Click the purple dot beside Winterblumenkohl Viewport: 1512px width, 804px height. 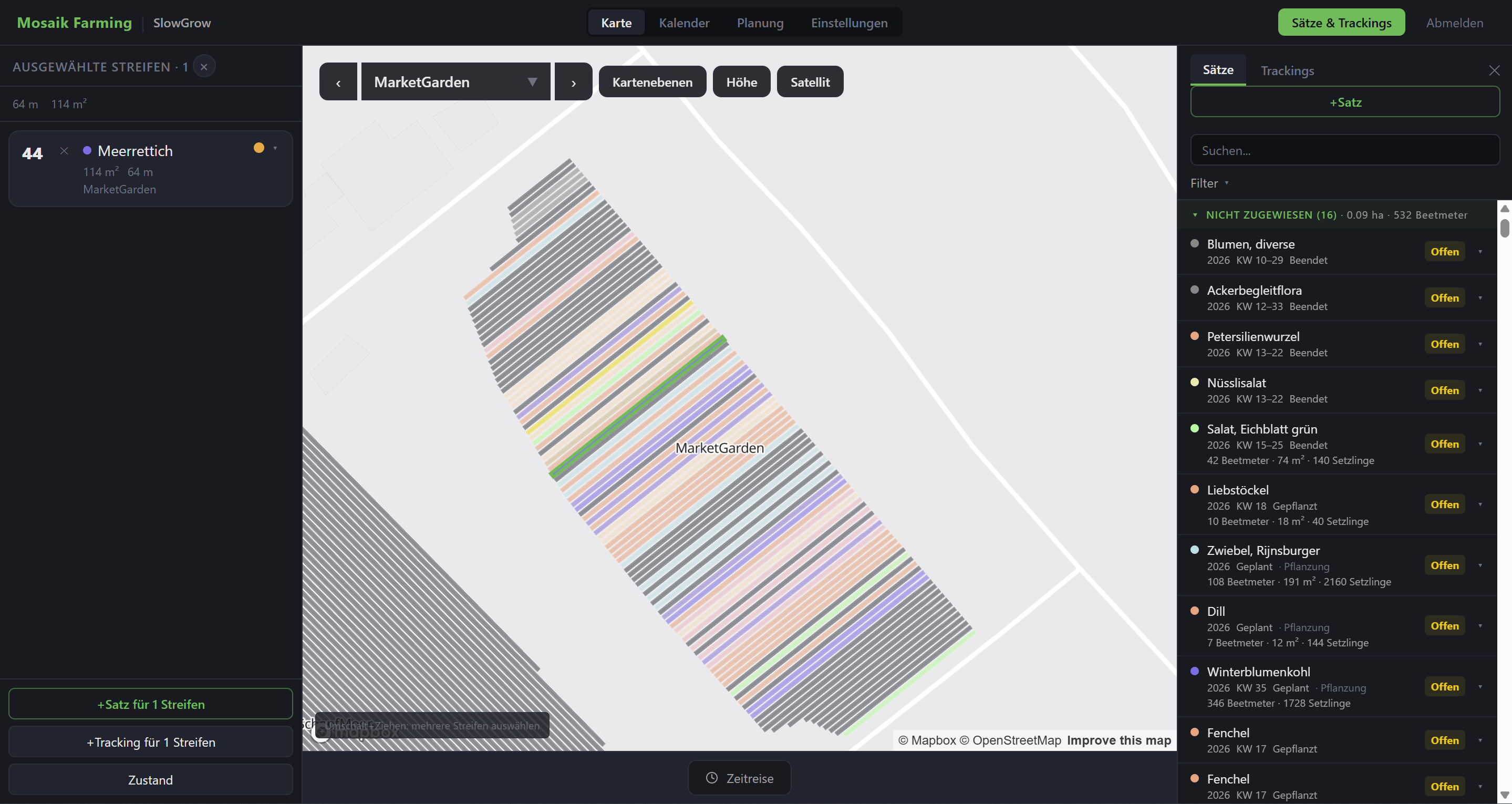pyautogui.click(x=1195, y=671)
